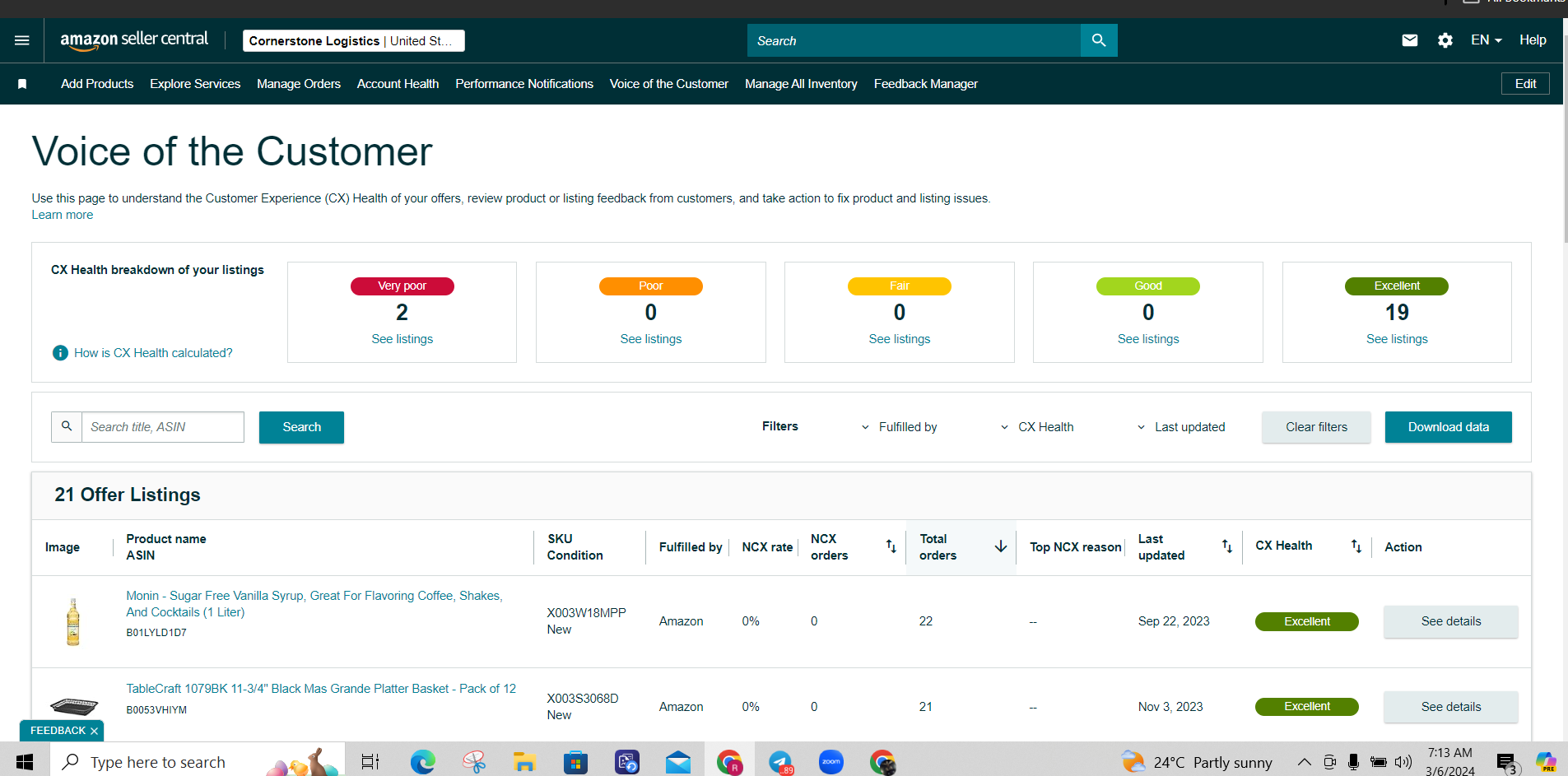The width and height of the screenshot is (1568, 776).
Task: Click the volume speaker icon in system tray
Action: coord(1403,762)
